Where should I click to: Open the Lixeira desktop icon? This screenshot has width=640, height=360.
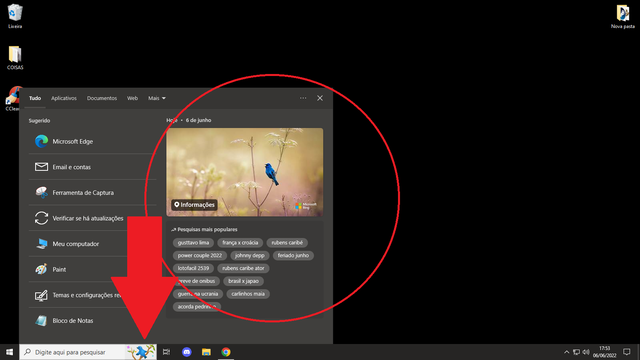(15, 16)
